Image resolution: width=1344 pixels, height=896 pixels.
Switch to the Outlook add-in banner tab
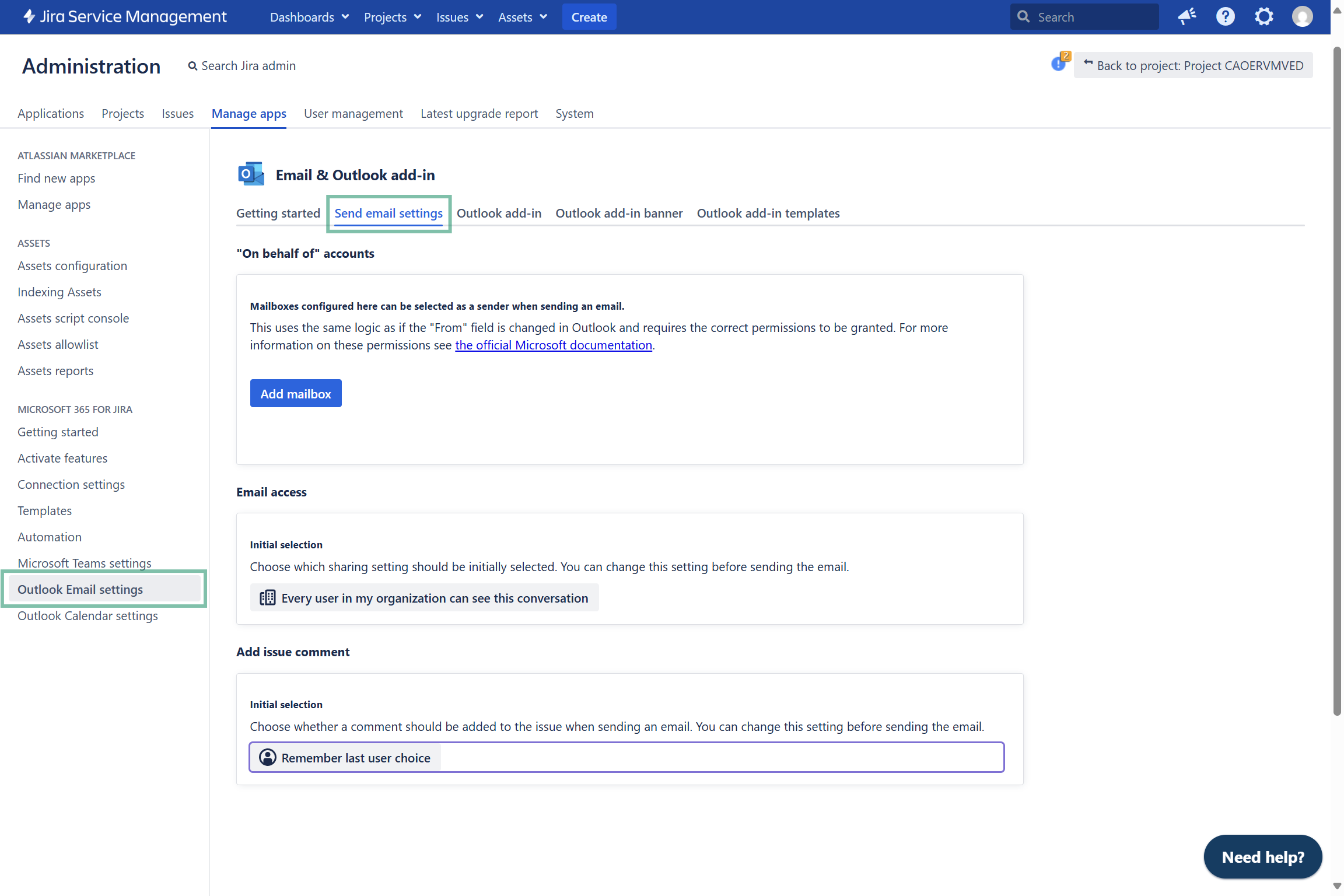(x=619, y=213)
